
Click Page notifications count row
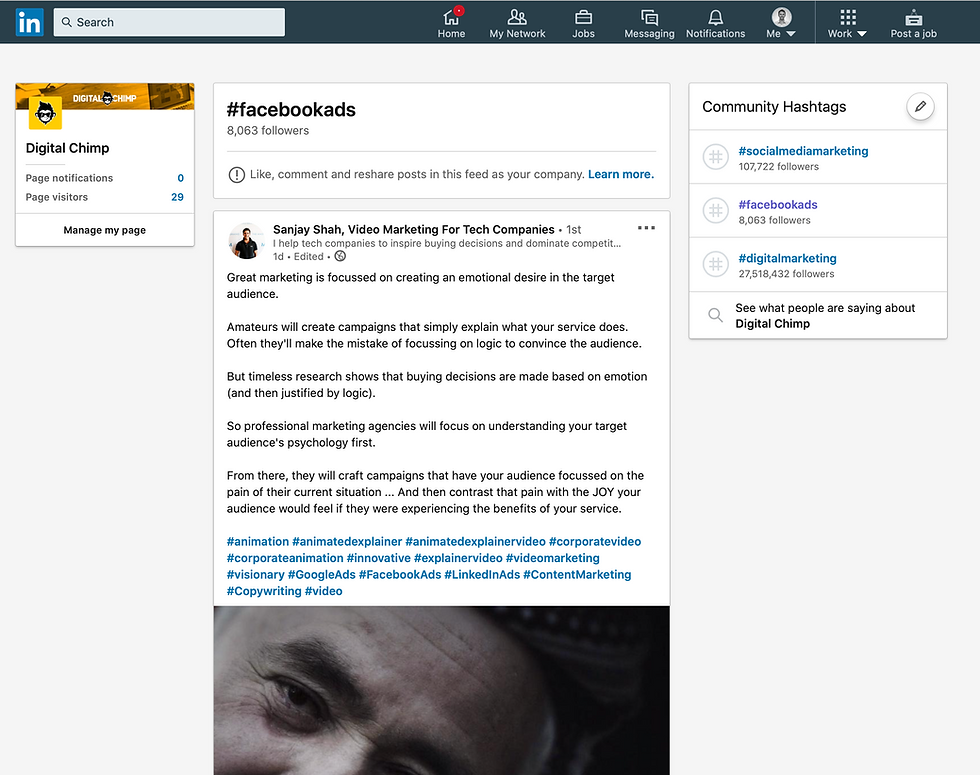[104, 178]
